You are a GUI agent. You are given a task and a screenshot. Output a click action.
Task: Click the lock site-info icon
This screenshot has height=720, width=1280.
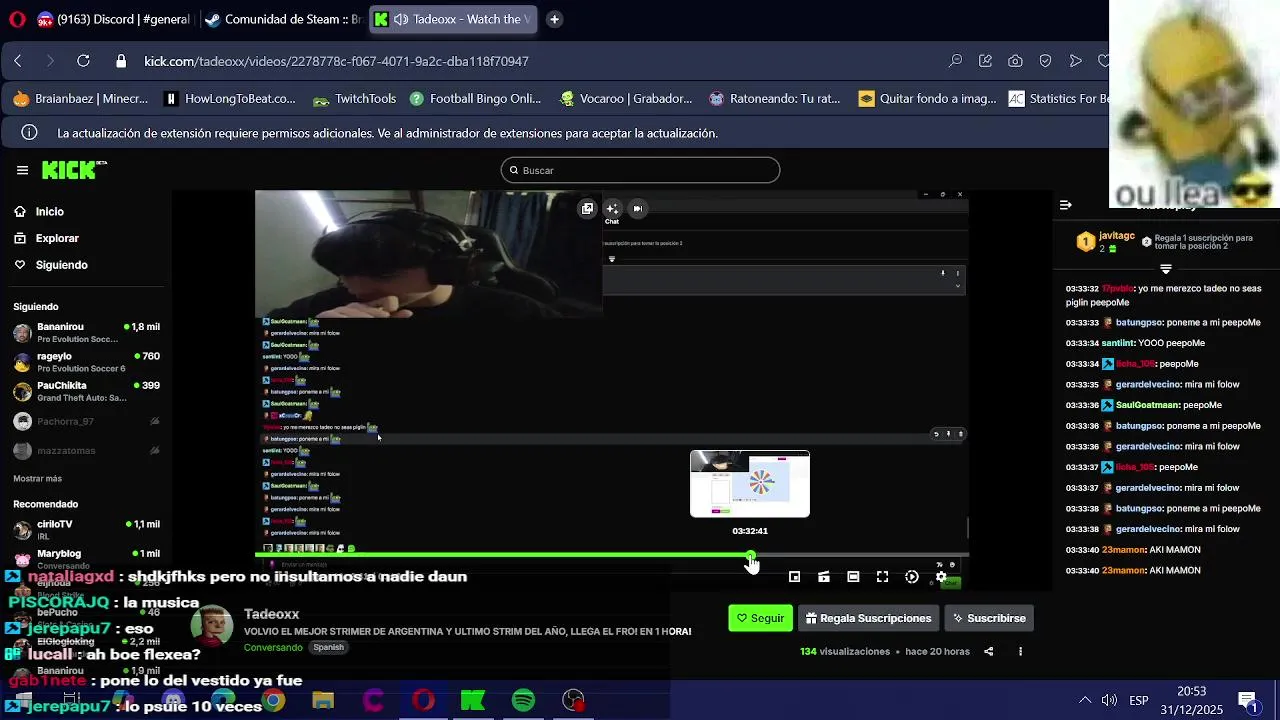(121, 61)
